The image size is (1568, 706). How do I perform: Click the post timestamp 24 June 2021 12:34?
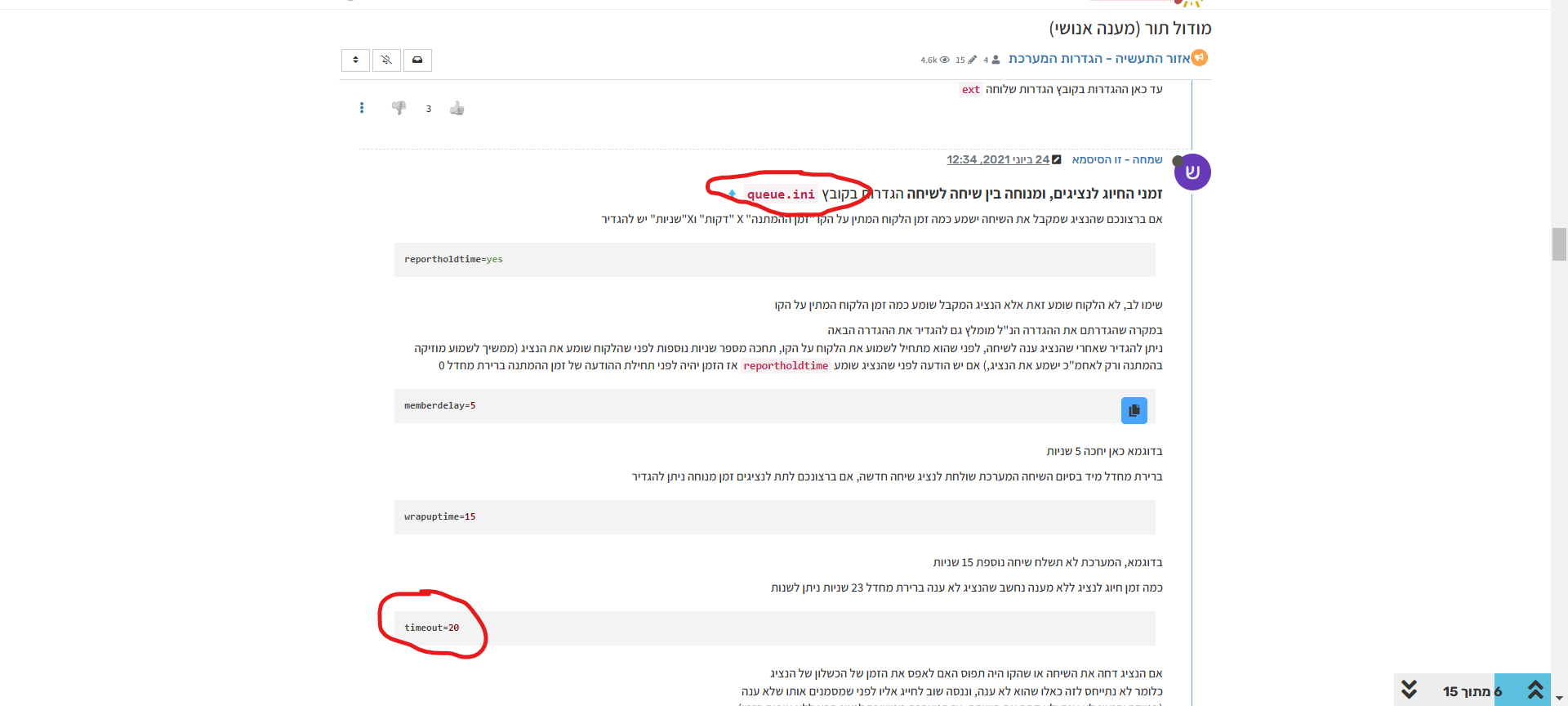point(997,159)
